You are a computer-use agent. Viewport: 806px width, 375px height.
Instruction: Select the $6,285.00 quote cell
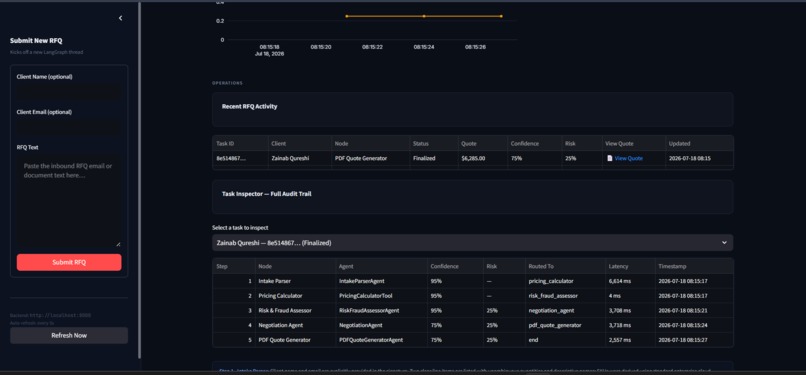pos(483,158)
